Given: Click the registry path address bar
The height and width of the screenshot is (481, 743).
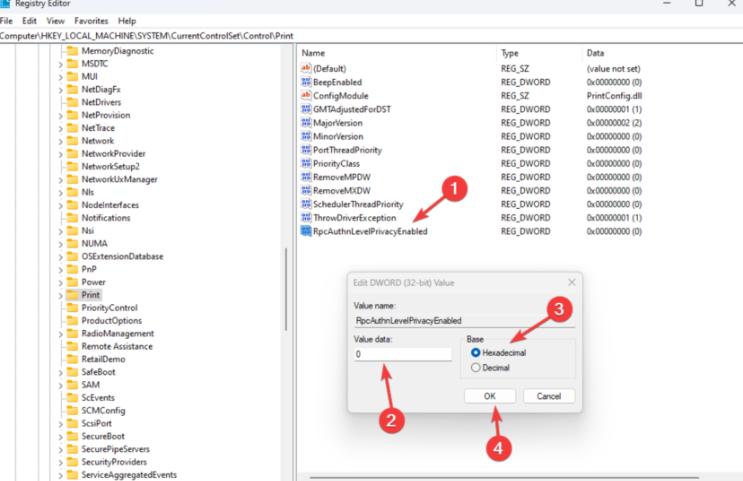Looking at the screenshot, I should [x=372, y=36].
